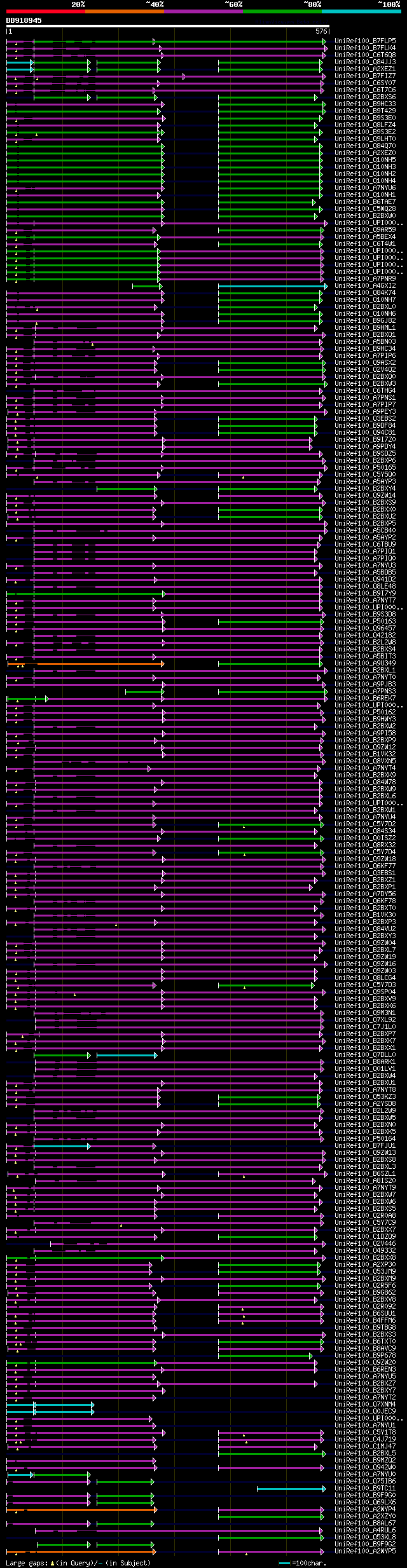Open hit UniRef100_Q84JJ3
The image size is (407, 1568).
pyautogui.click(x=365, y=62)
